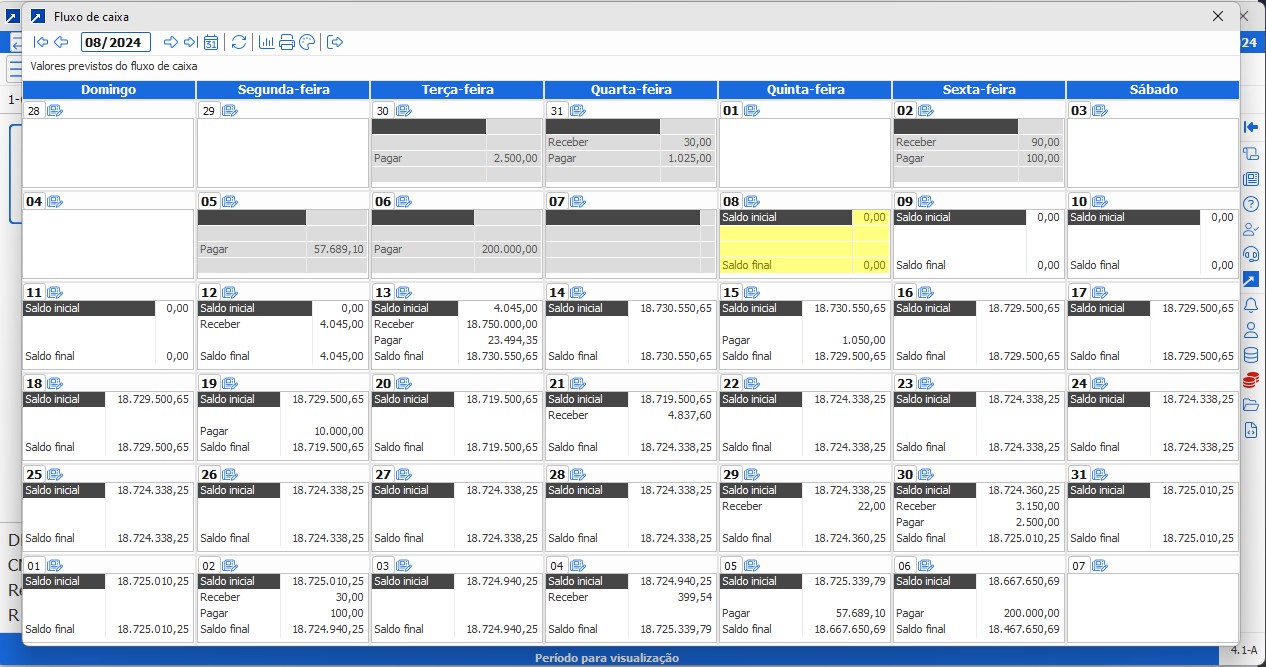
Task: Click the Sábado column header
Action: [1153, 89]
